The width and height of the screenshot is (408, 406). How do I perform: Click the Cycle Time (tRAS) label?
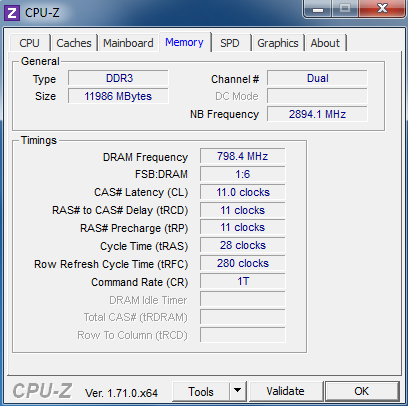[144, 246]
